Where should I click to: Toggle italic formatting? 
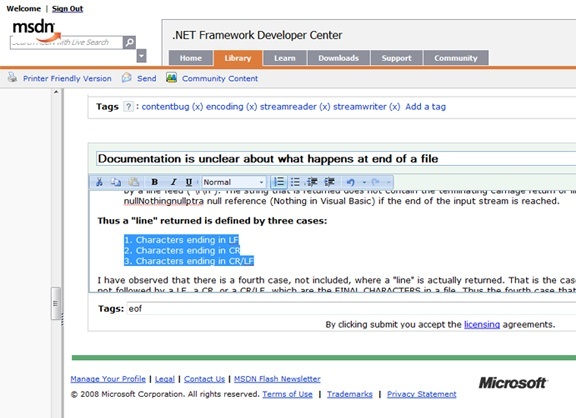point(173,182)
